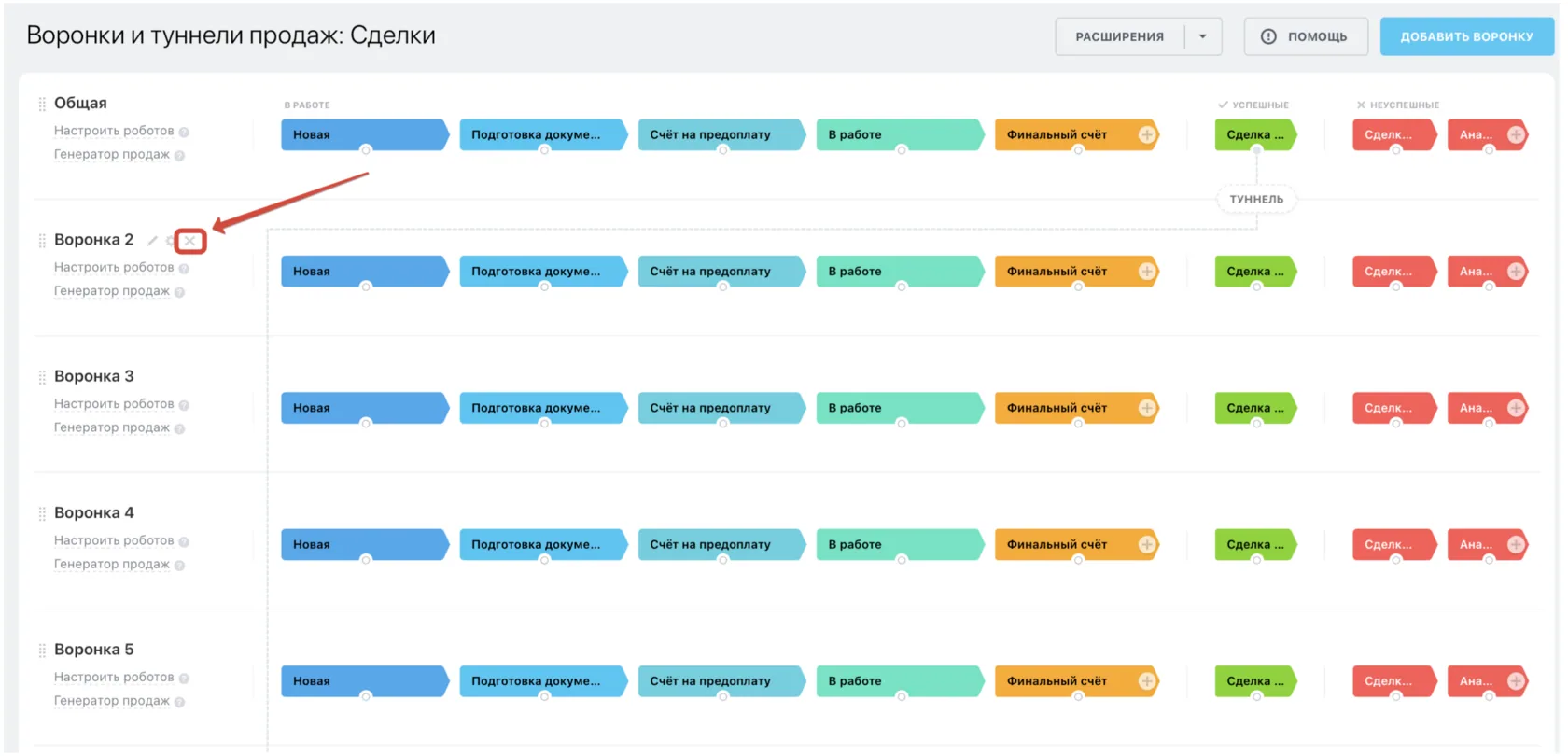Grab the drag handle of Общая funnel

click(42, 104)
